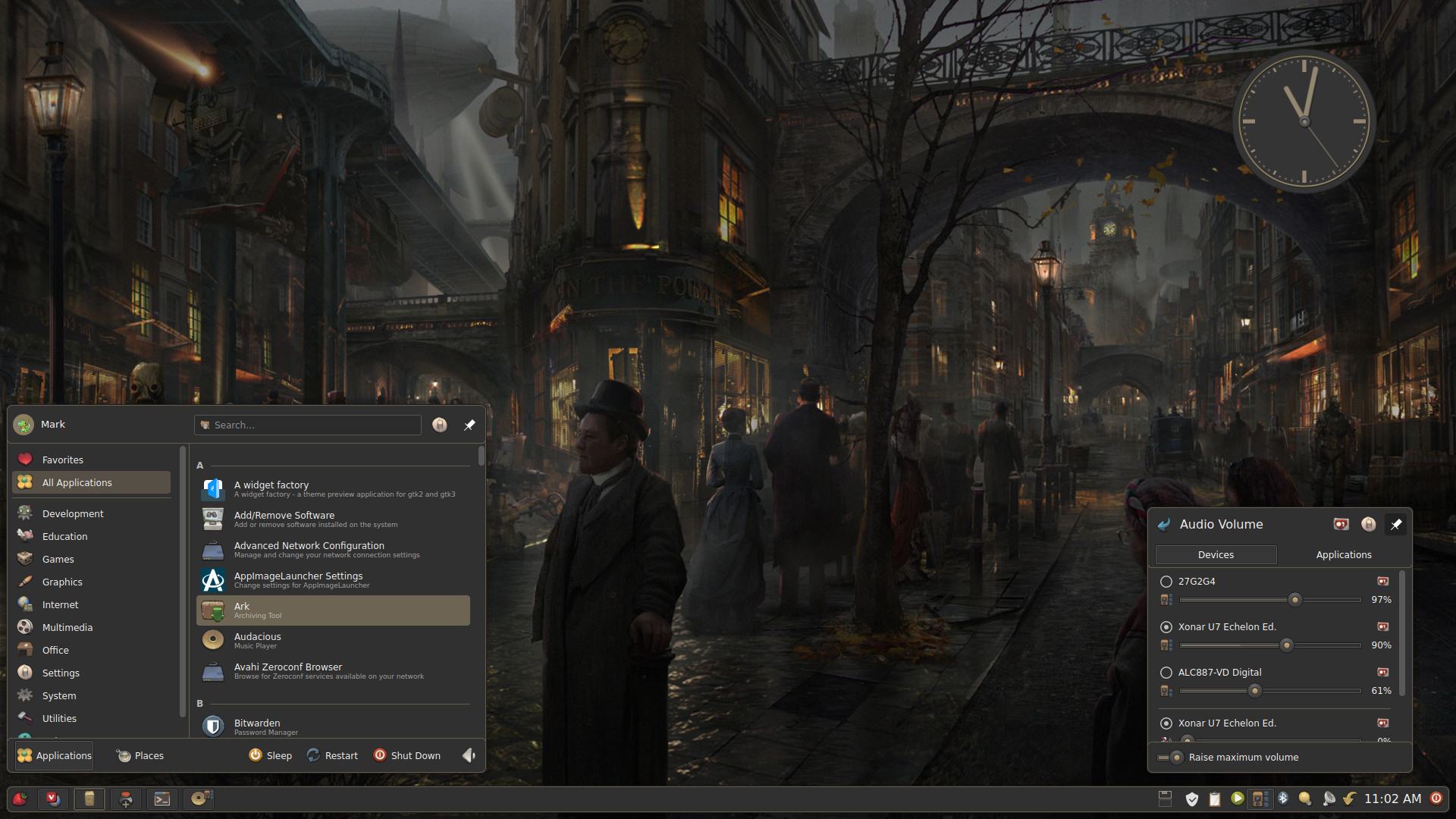Open Bitwarden password manager
Image resolution: width=1456 pixels, height=819 pixels.
[x=333, y=726]
